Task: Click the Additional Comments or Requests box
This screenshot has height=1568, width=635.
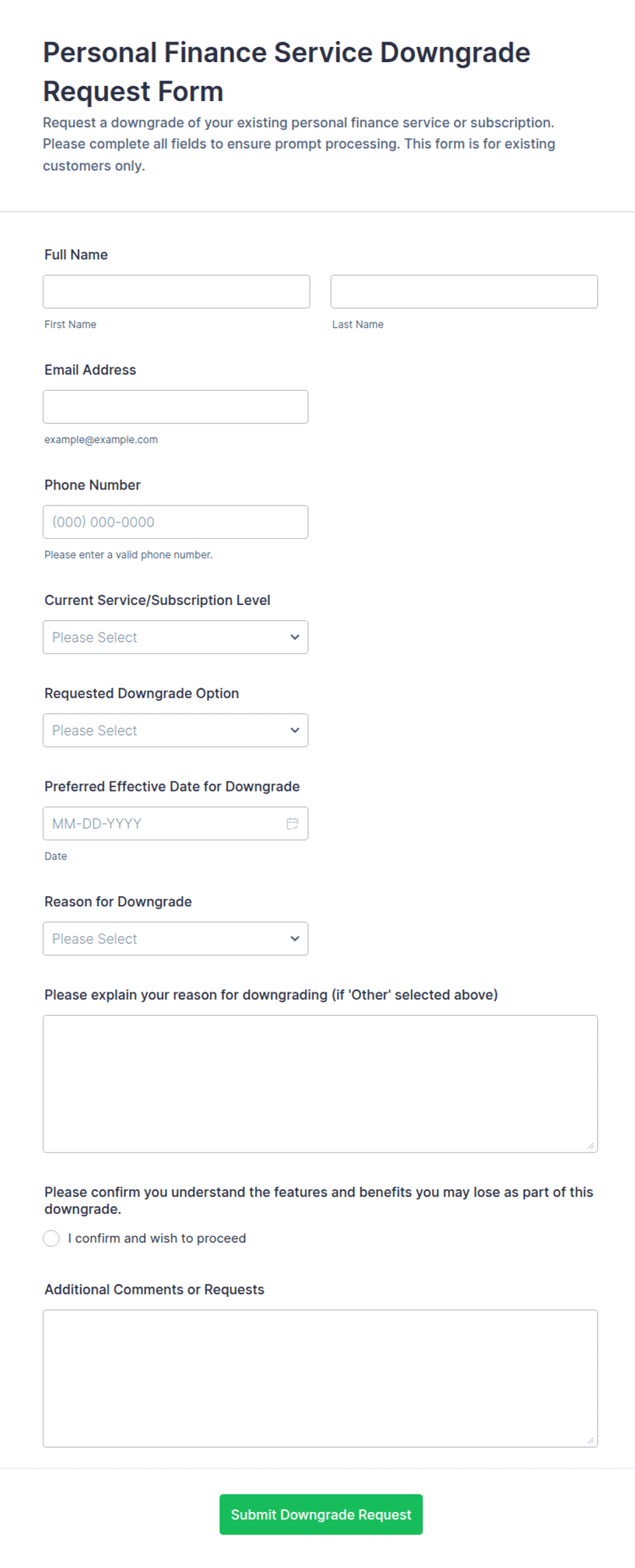Action: [x=320, y=1378]
